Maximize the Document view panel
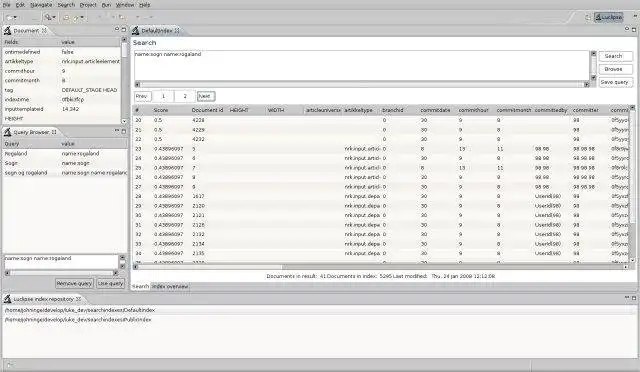The image size is (640, 372). pos(124,29)
